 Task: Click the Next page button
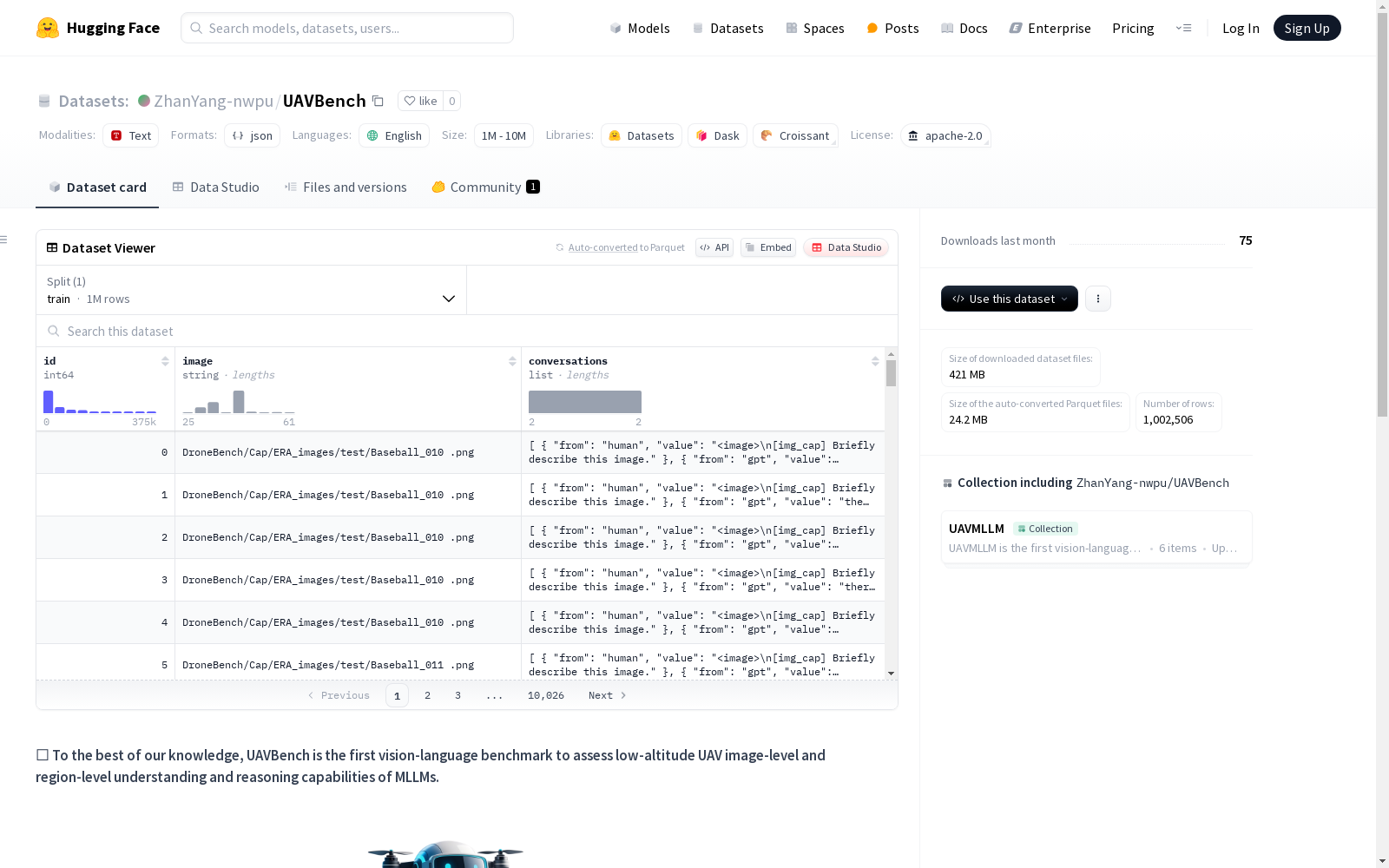[x=608, y=695]
